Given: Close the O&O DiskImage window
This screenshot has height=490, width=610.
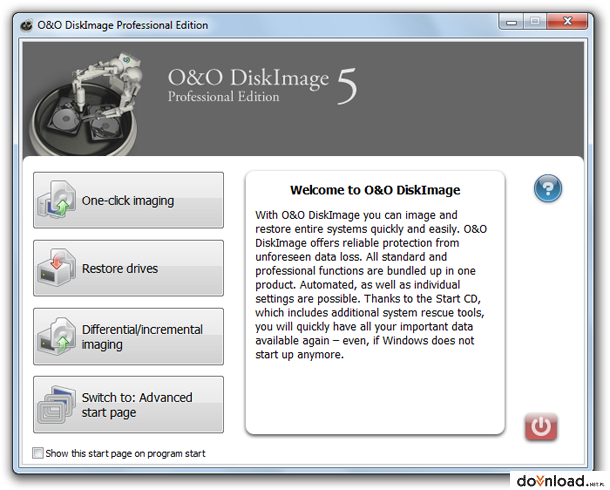Looking at the screenshot, I should 567,21.
